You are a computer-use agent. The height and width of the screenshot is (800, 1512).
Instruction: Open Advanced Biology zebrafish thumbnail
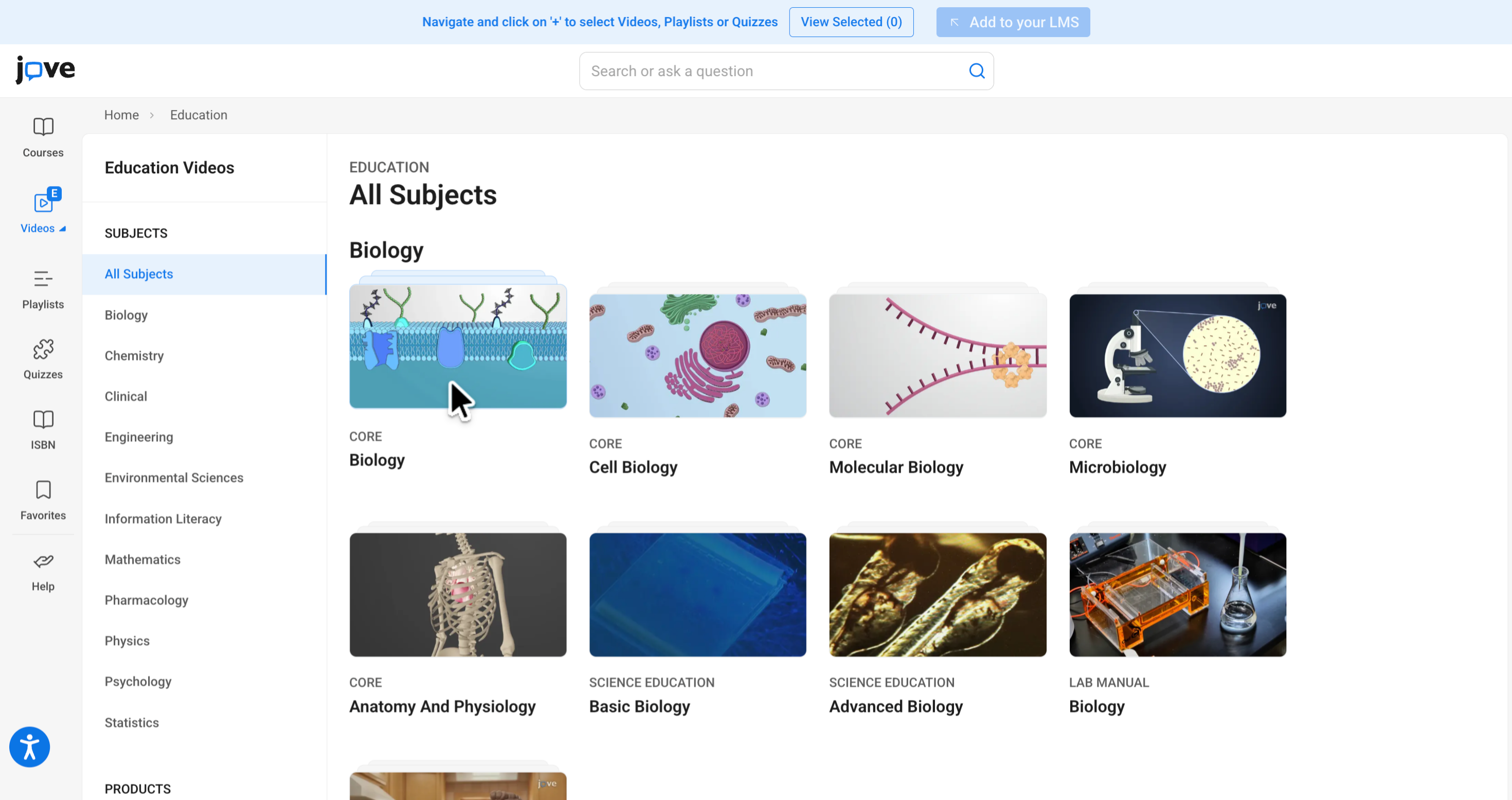click(x=938, y=594)
